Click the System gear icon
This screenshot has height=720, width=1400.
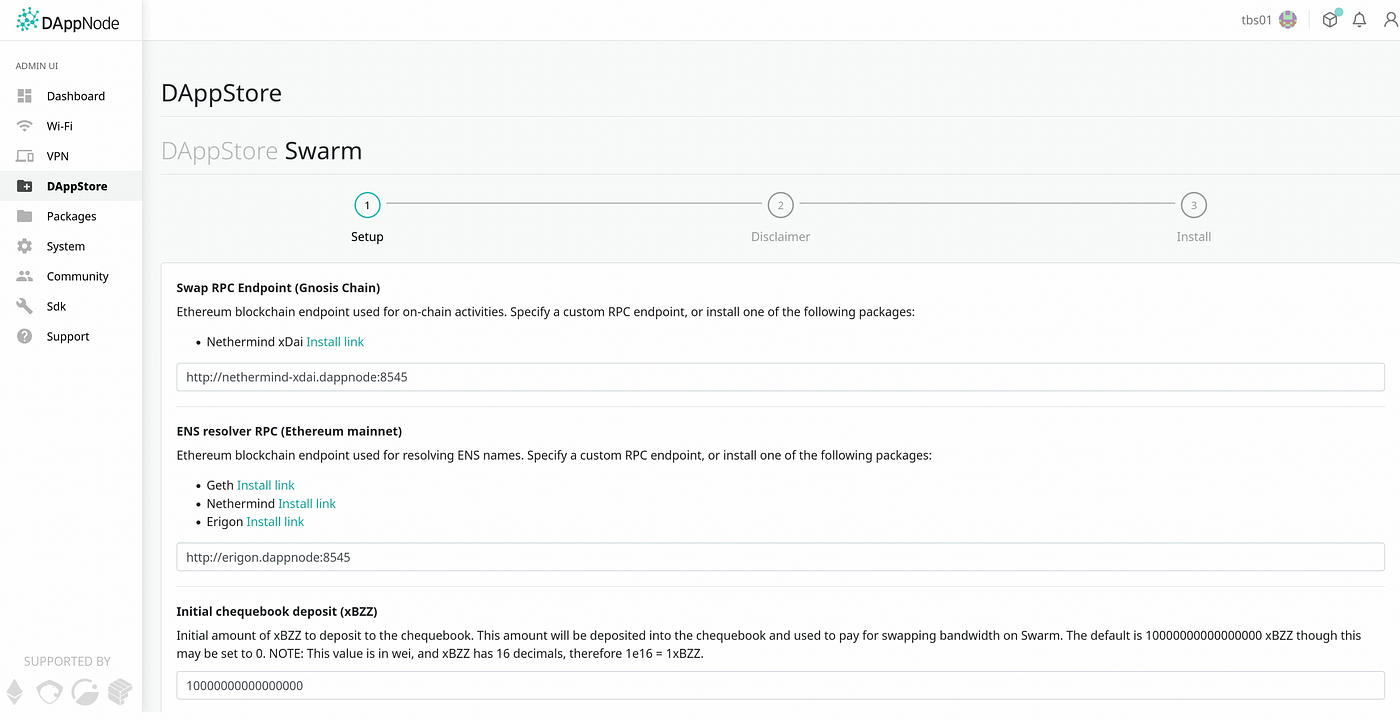(x=25, y=246)
